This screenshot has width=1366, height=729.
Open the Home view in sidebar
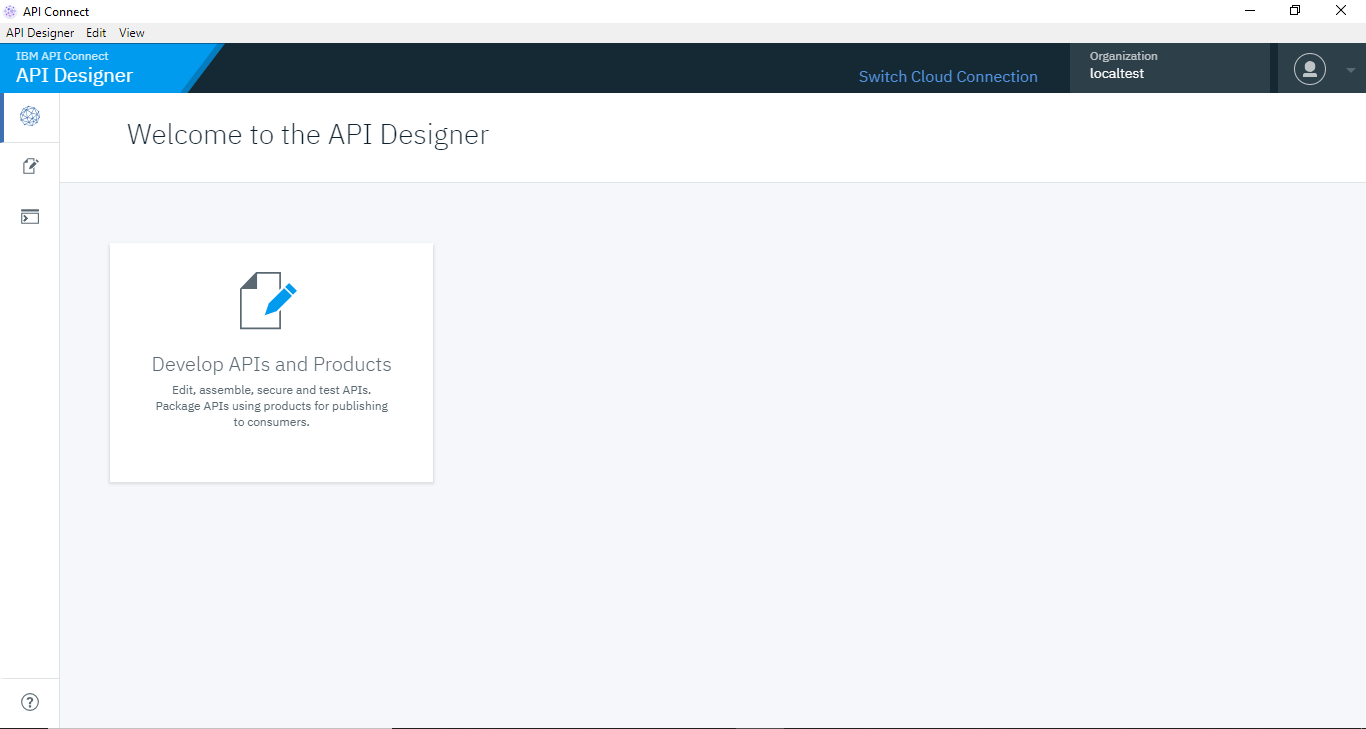point(30,117)
